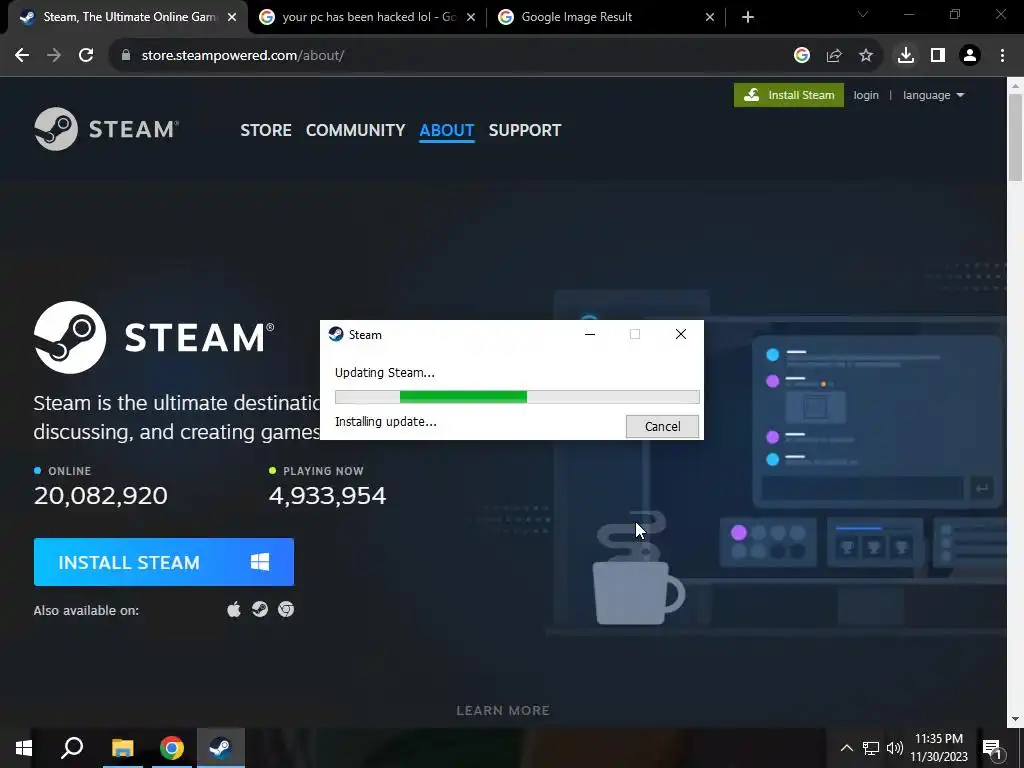Screen dimensions: 1024x768
Task: Click the blue INSTALL STEAM button
Action: [x=164, y=562]
